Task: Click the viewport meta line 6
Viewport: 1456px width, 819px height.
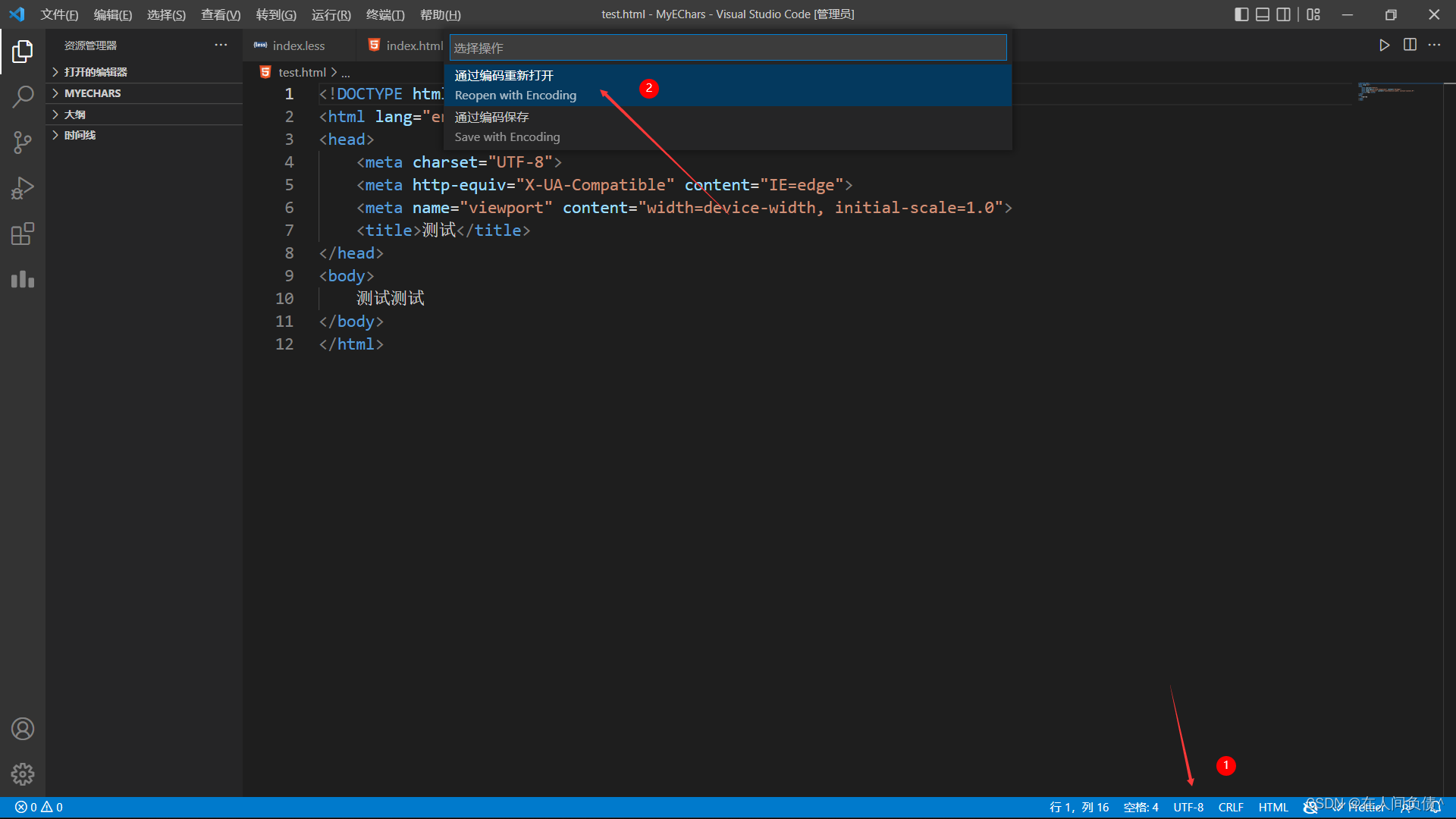Action: point(684,208)
